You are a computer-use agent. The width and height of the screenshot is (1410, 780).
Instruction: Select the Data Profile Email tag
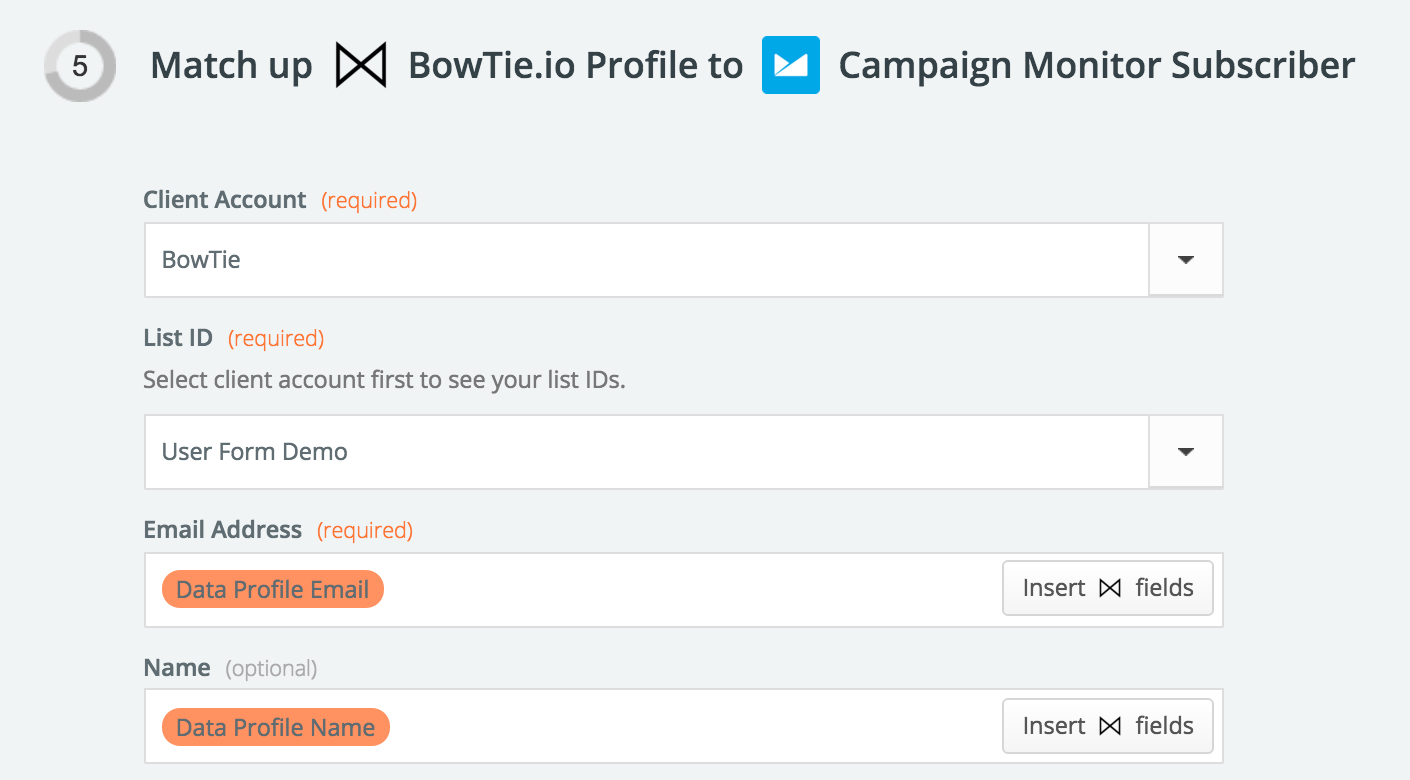pos(272,590)
